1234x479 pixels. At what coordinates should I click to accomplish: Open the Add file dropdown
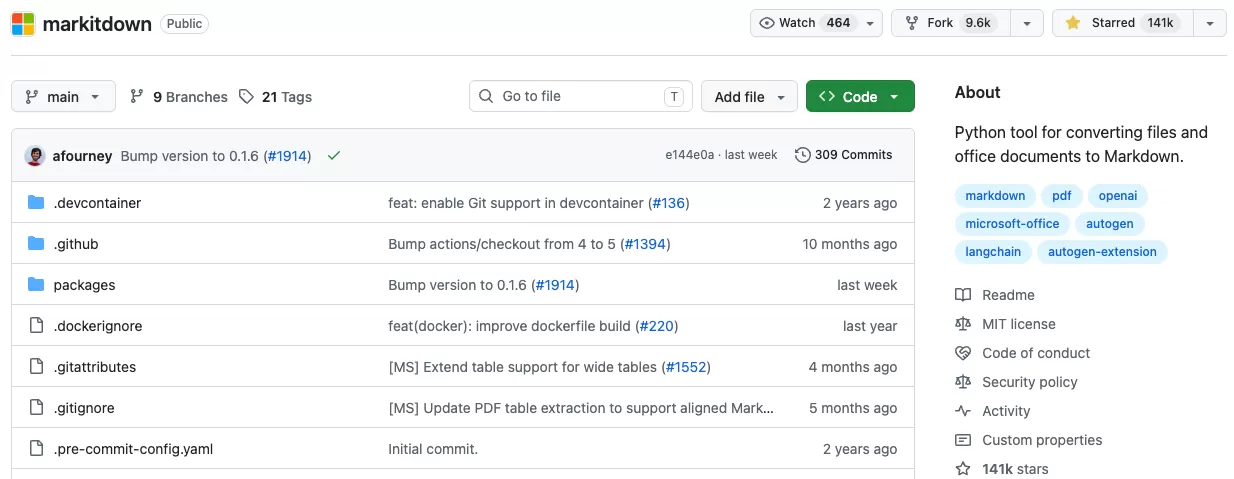click(x=749, y=97)
